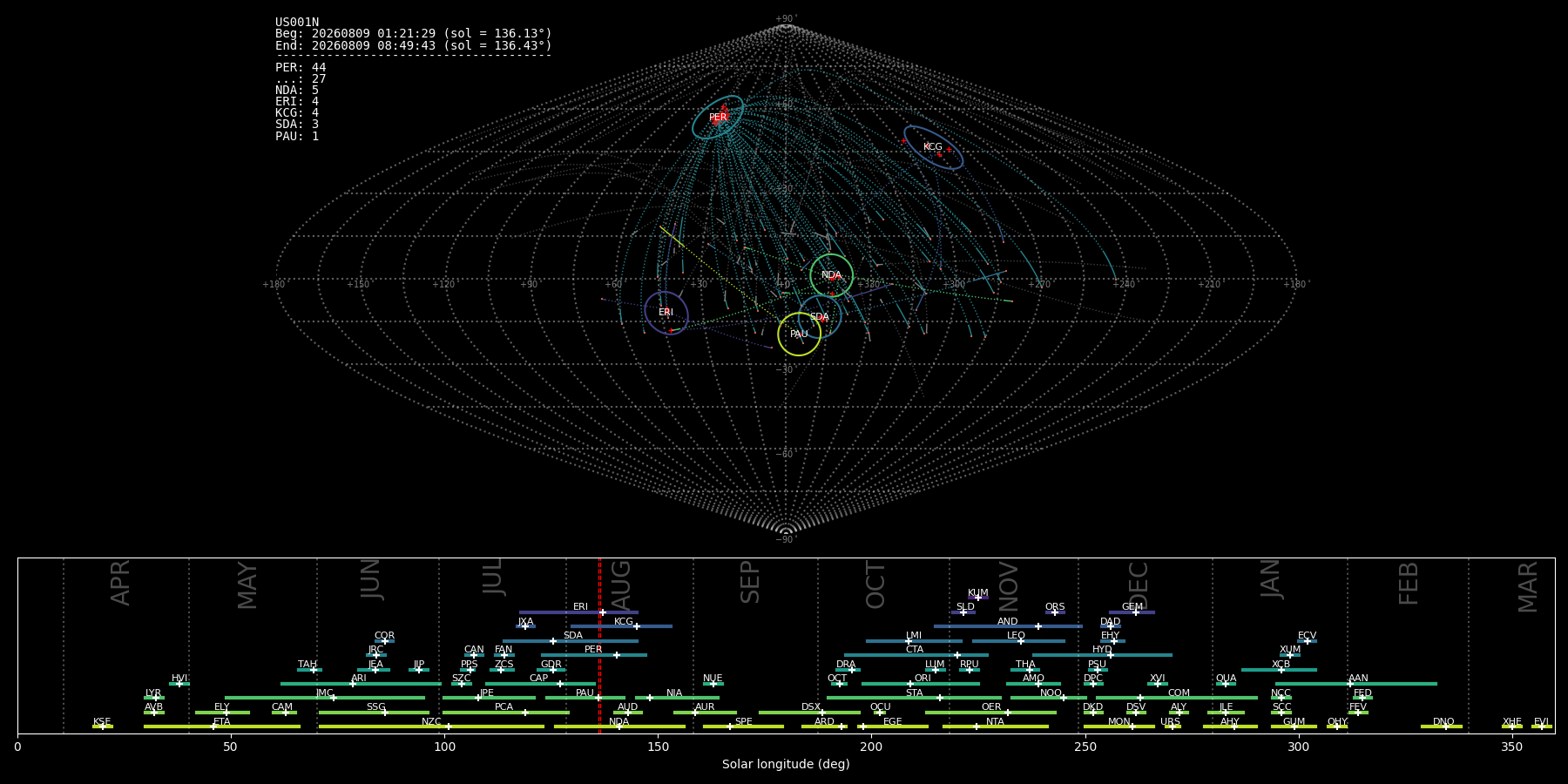Image resolution: width=1568 pixels, height=784 pixels.
Task: Click the Solar longitude axis label
Action: point(786,764)
